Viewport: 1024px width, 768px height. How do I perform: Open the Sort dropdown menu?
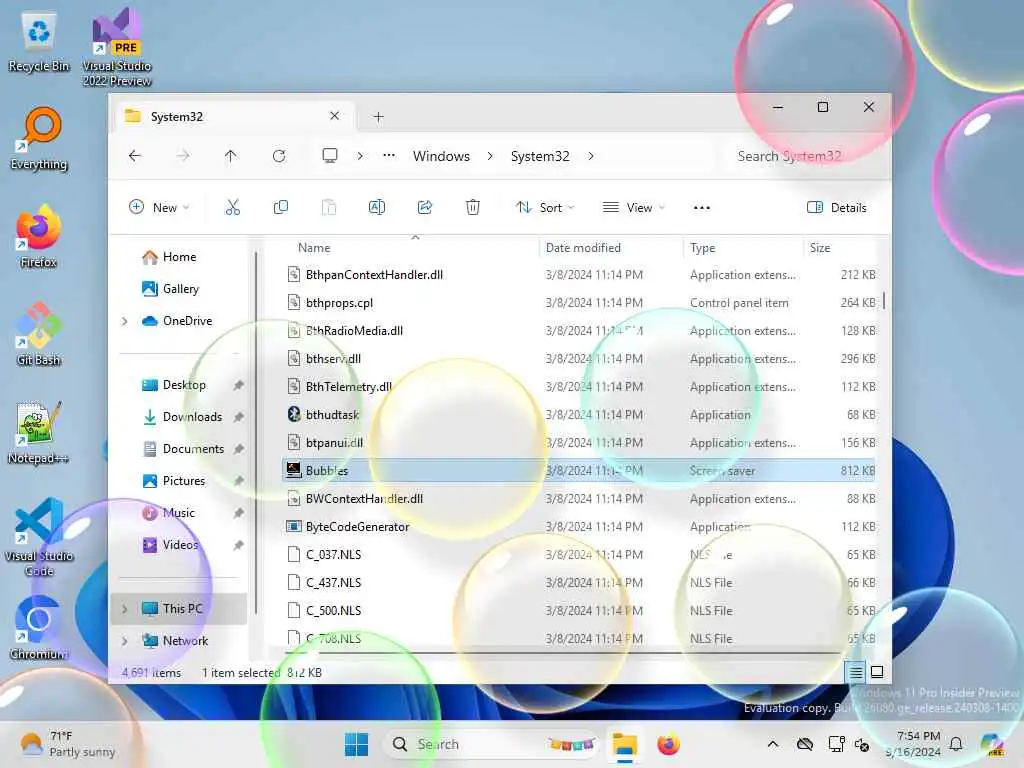545,208
